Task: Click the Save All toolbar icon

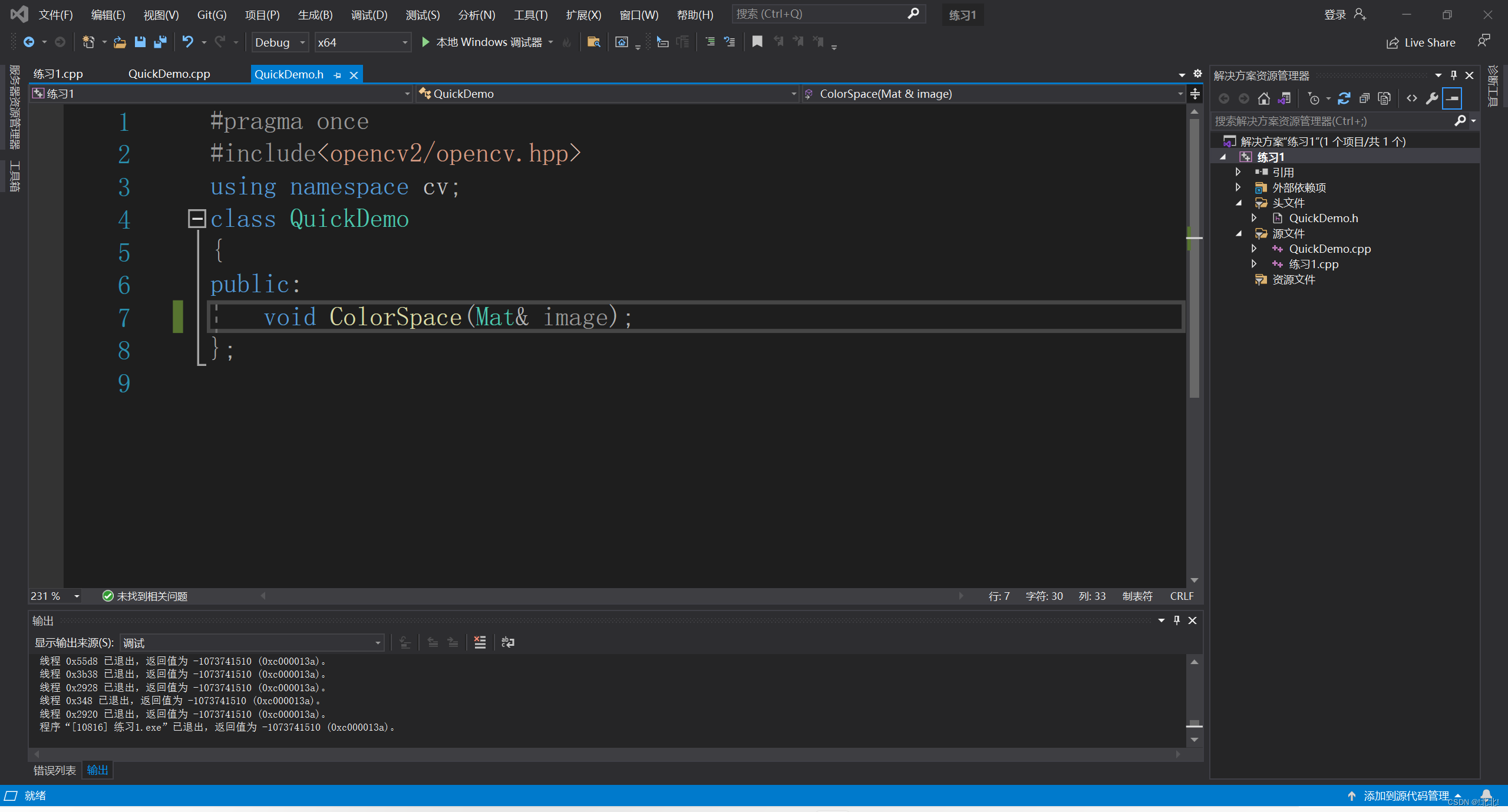Action: [x=160, y=42]
